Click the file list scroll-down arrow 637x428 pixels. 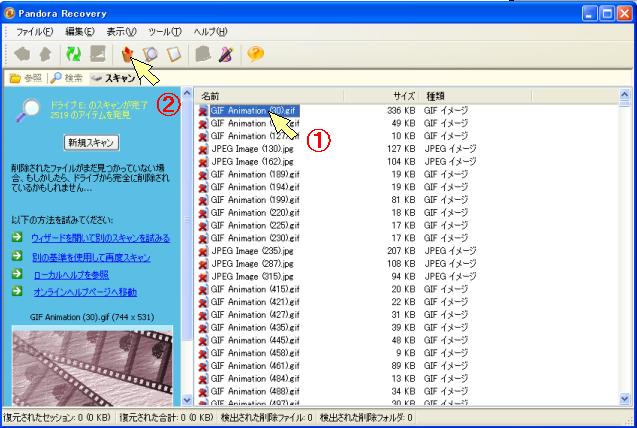point(624,399)
